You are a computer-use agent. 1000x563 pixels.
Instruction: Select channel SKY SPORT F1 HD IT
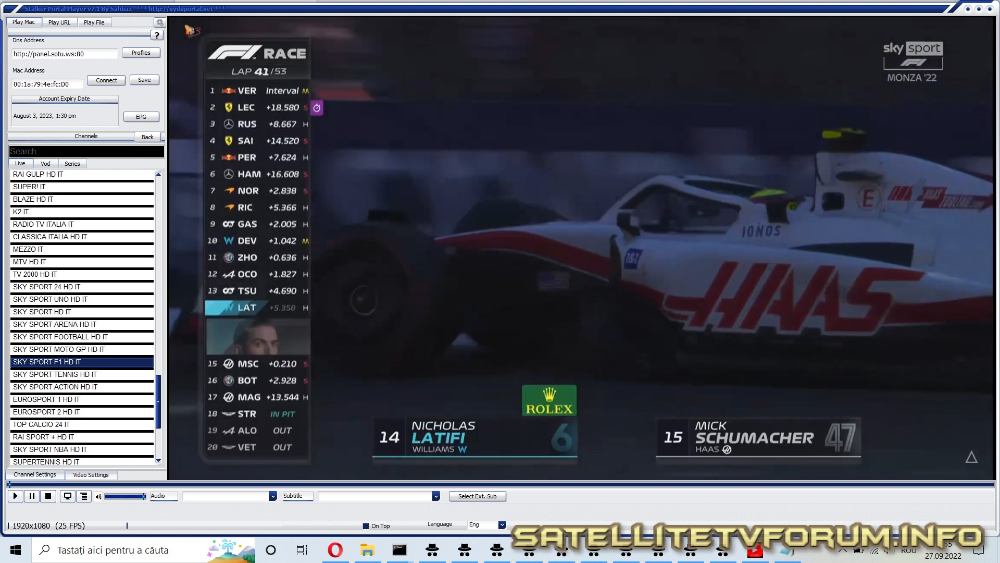[x=82, y=362]
